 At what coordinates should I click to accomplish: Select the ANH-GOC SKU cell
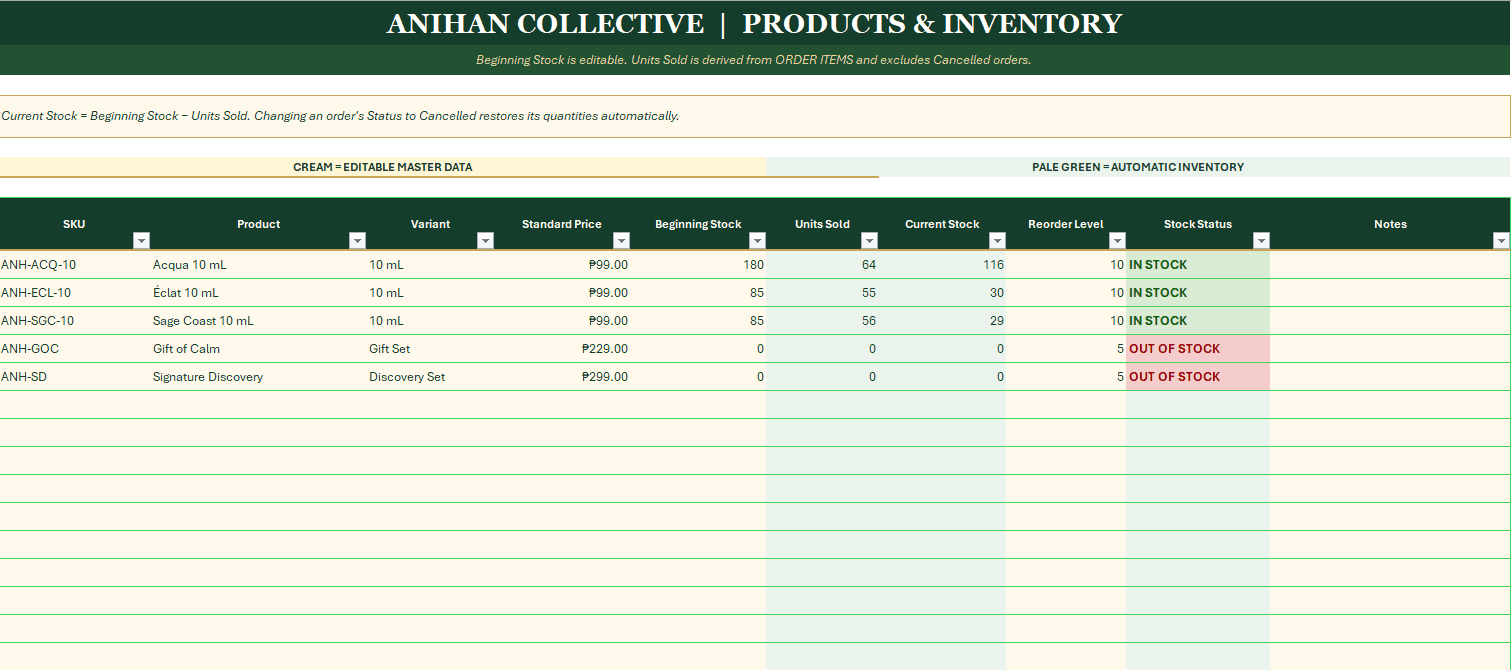(75, 349)
